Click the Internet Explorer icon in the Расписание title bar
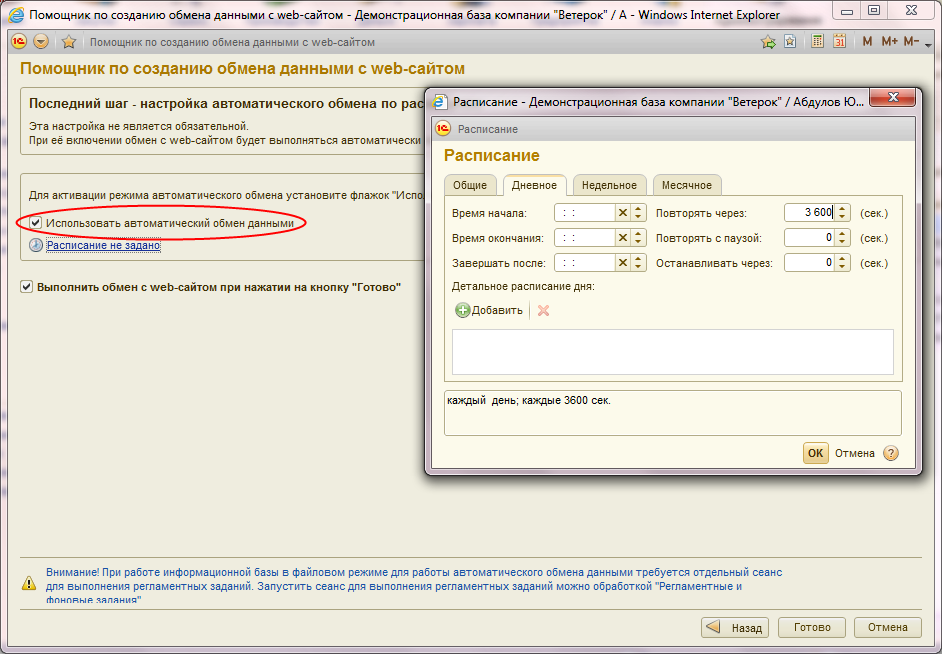Viewport: 942px width, 654px height. [440, 101]
